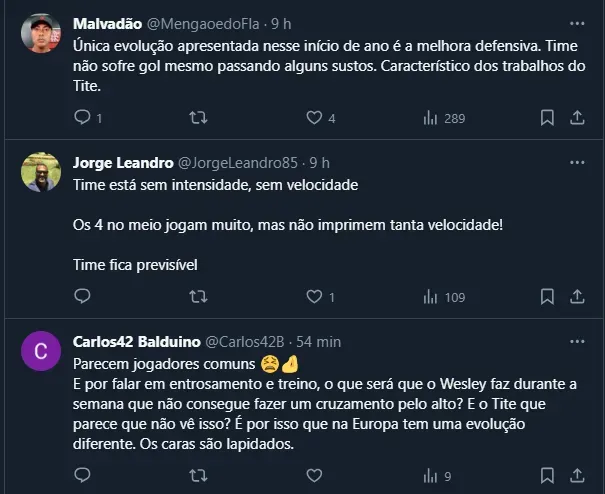605x494 pixels.
Task: Reply to Malvadão's tweet
Action: point(83,118)
